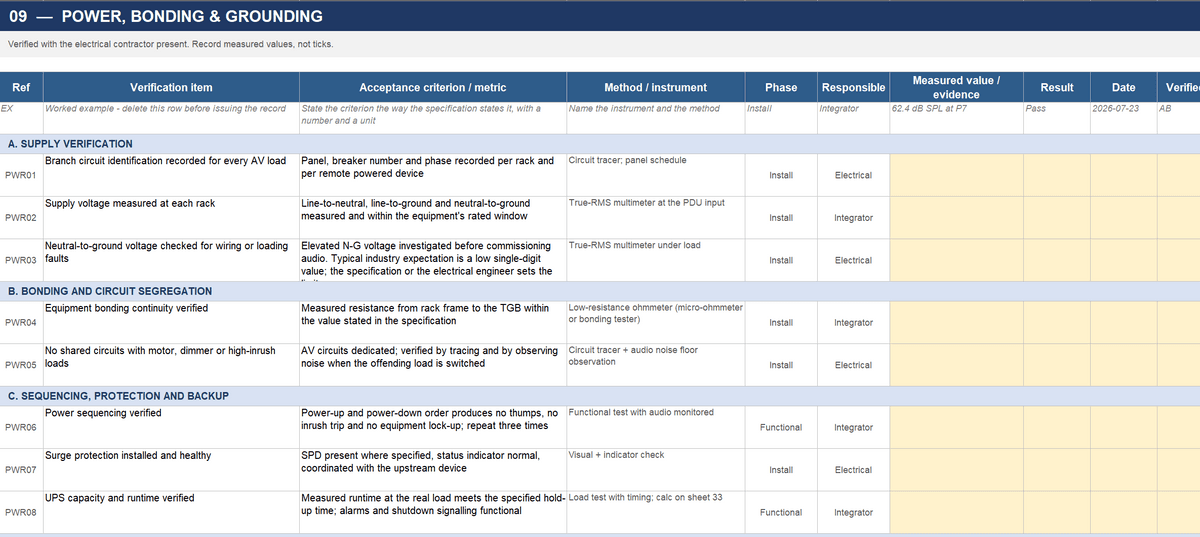Select reference cell PWR05
The image size is (1200, 537).
pos(21,365)
